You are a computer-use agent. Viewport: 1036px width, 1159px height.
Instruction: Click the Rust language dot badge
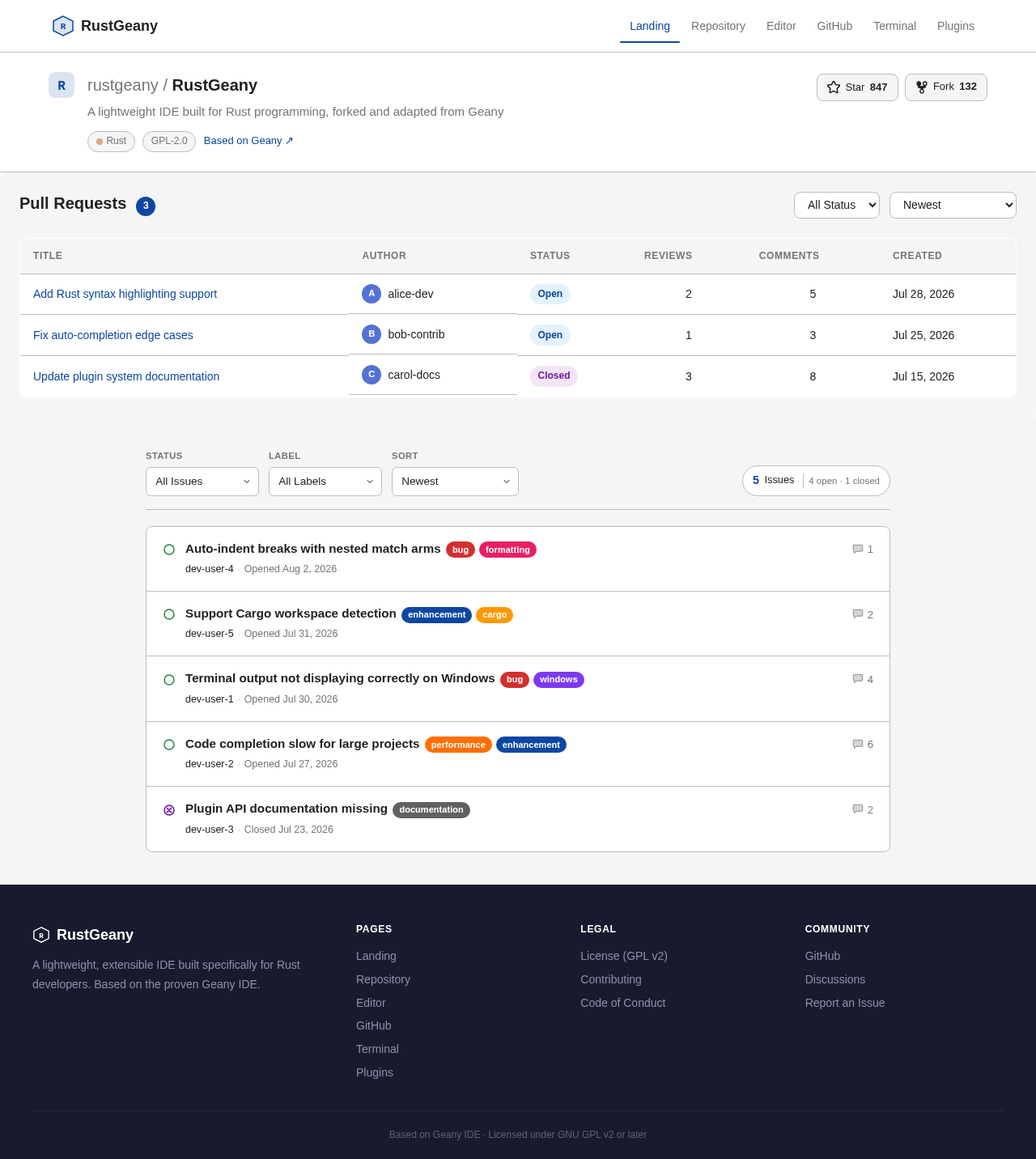point(111,141)
